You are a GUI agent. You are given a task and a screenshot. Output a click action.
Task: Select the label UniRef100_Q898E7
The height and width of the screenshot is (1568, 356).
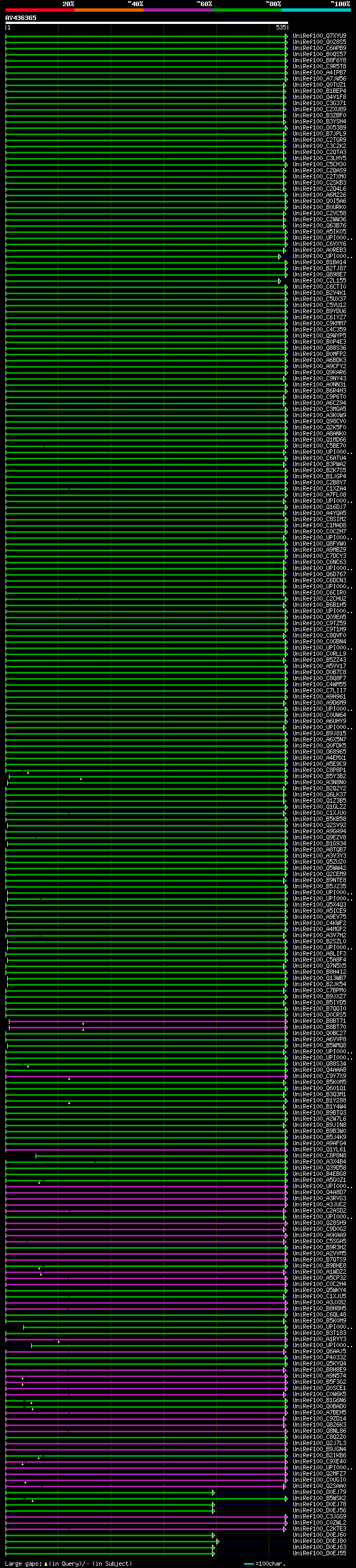click(x=319, y=275)
